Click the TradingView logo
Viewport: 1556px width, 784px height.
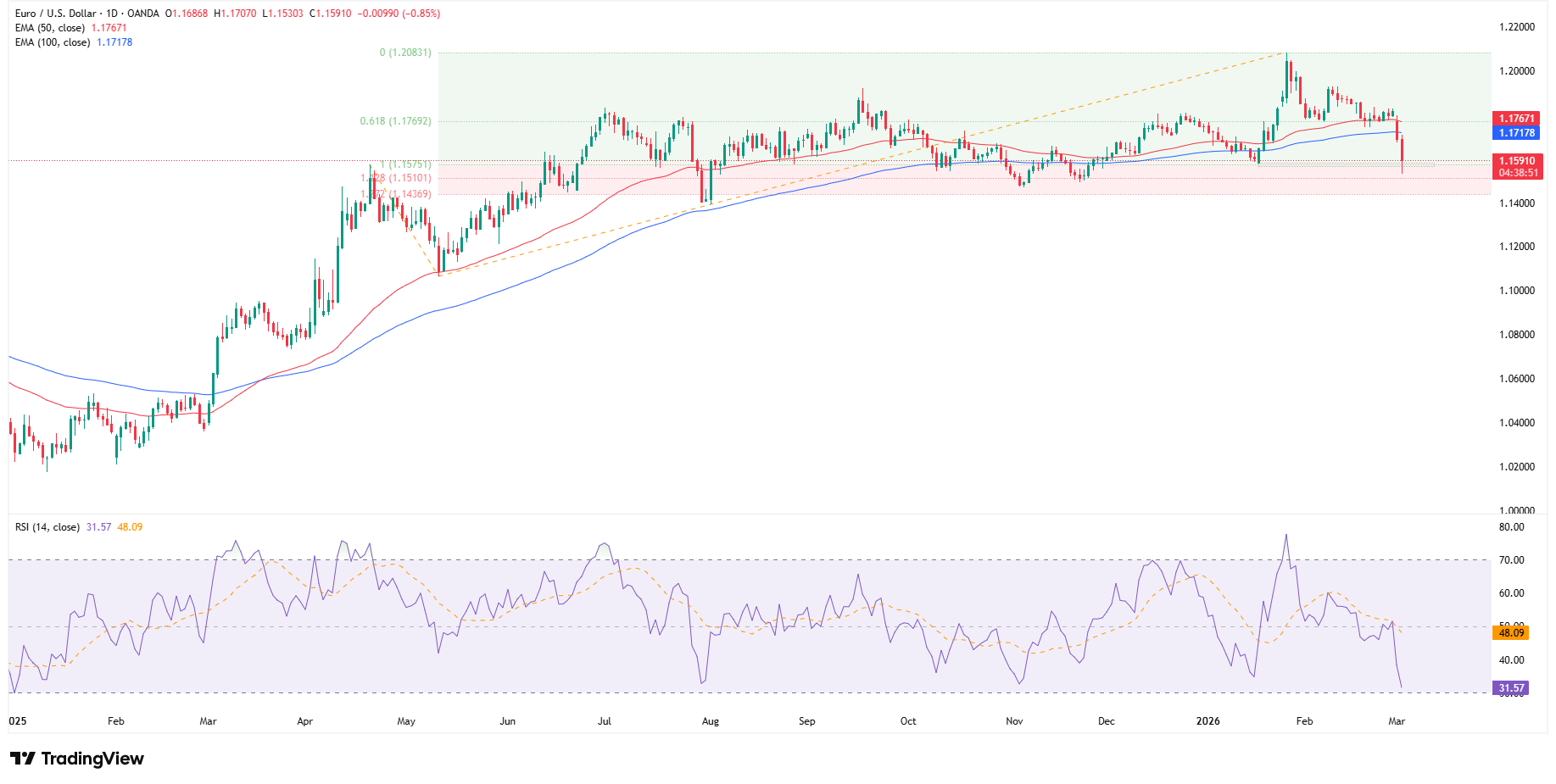coord(76,759)
